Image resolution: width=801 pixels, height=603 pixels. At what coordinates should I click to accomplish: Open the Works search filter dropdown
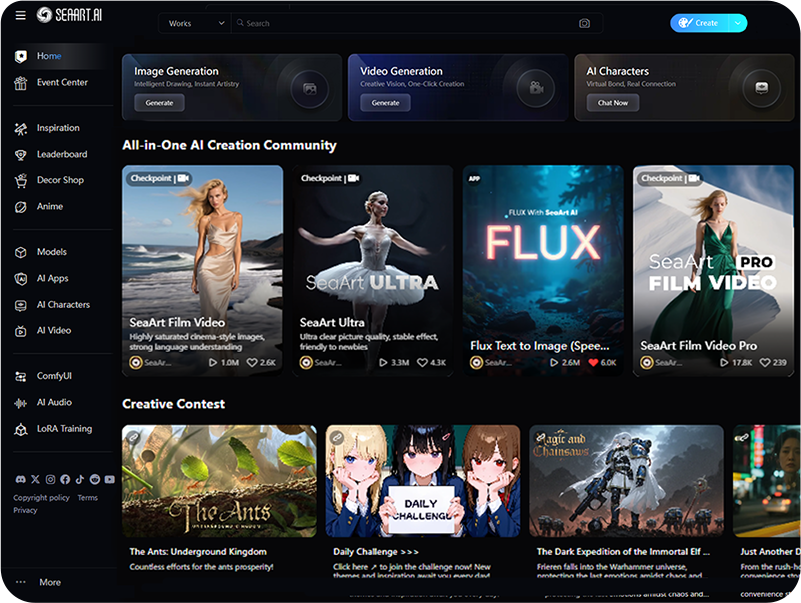tap(195, 23)
